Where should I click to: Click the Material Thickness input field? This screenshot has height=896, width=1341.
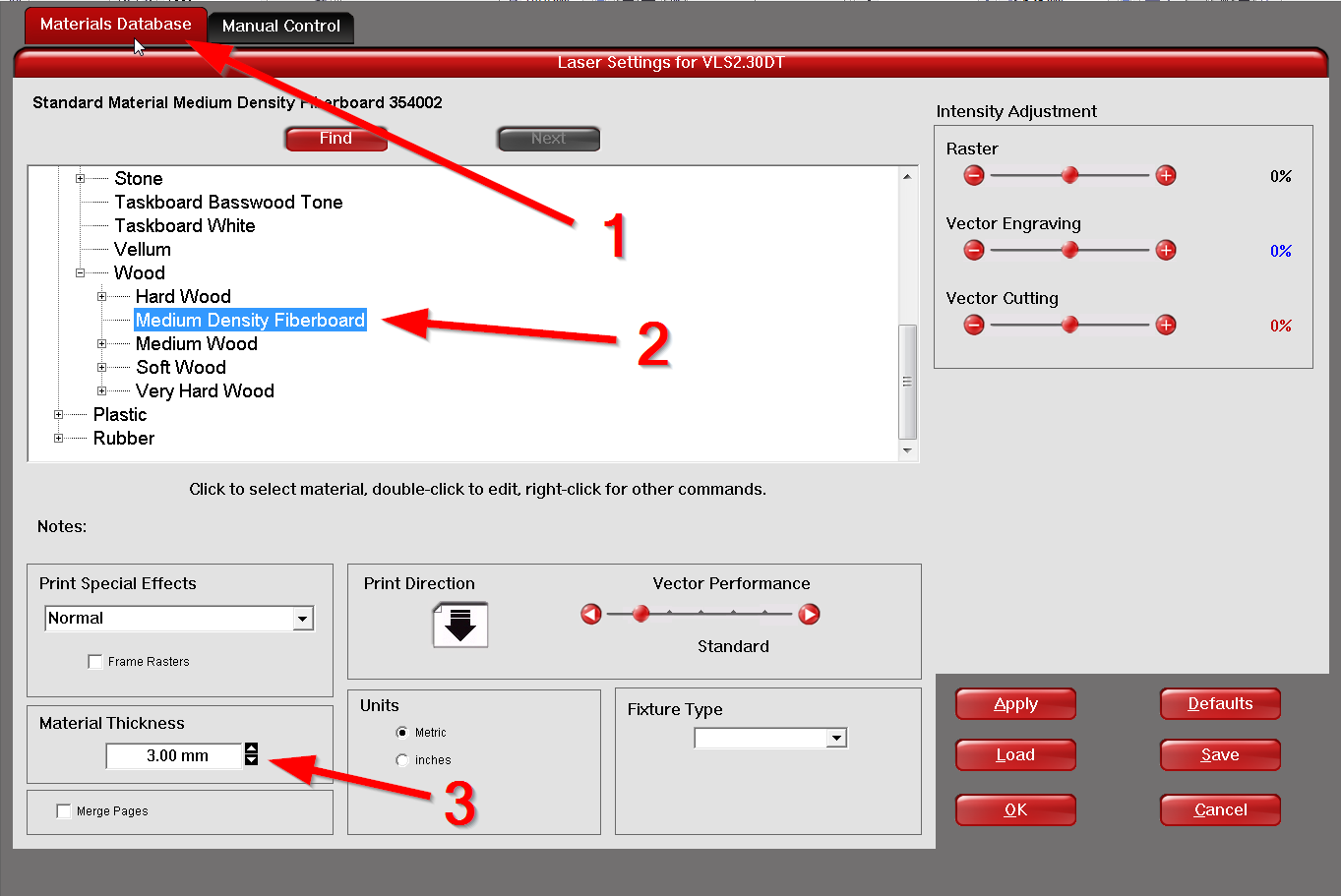174,756
